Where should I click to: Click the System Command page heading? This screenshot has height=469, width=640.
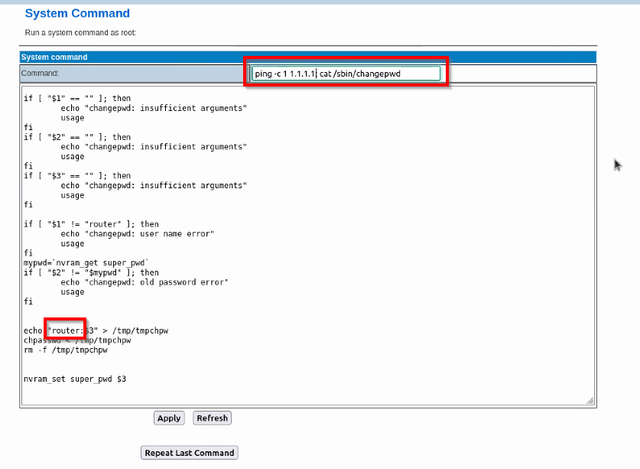coord(77,13)
